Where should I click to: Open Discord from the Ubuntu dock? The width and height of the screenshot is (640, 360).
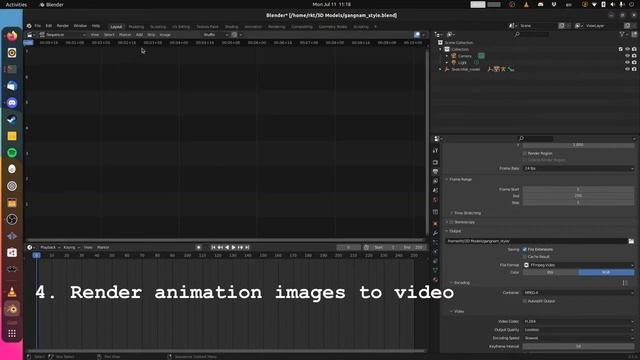pos(12,102)
